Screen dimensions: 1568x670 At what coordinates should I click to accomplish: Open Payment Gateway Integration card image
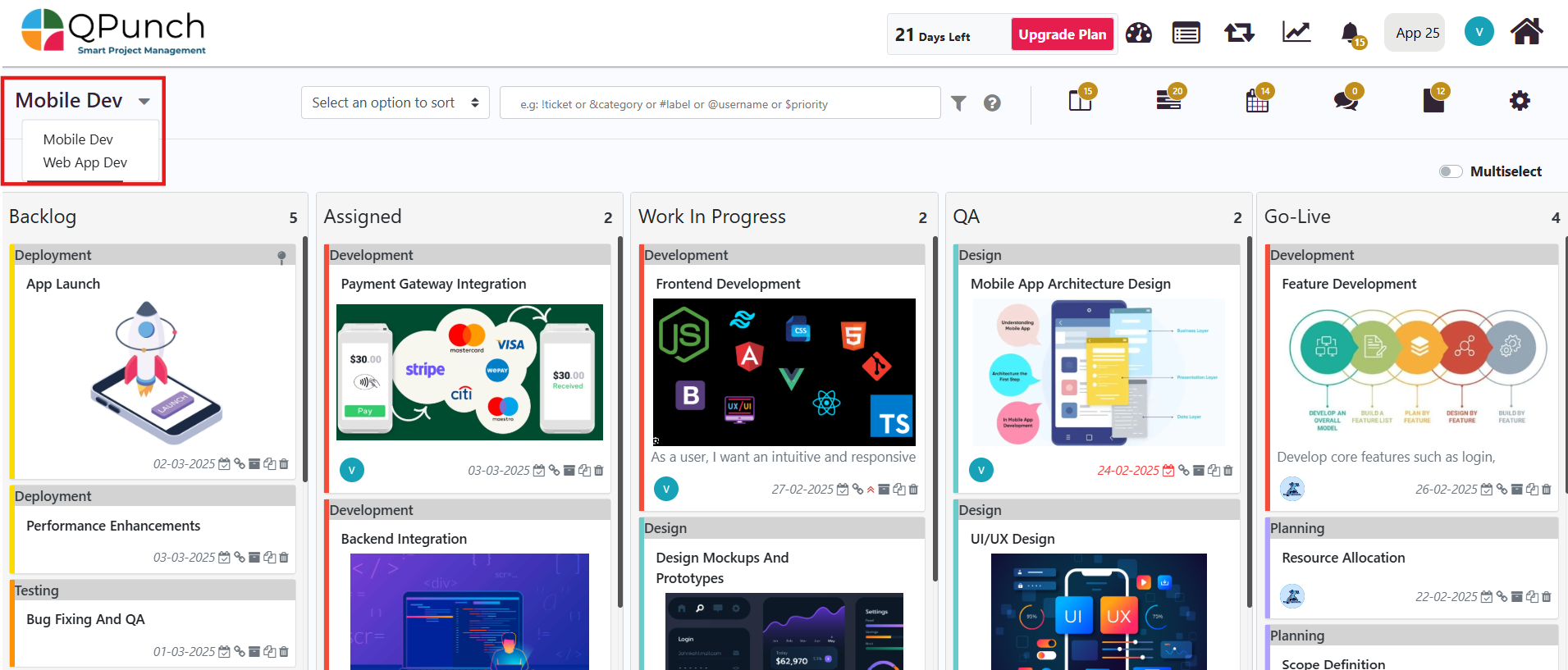pyautogui.click(x=469, y=372)
